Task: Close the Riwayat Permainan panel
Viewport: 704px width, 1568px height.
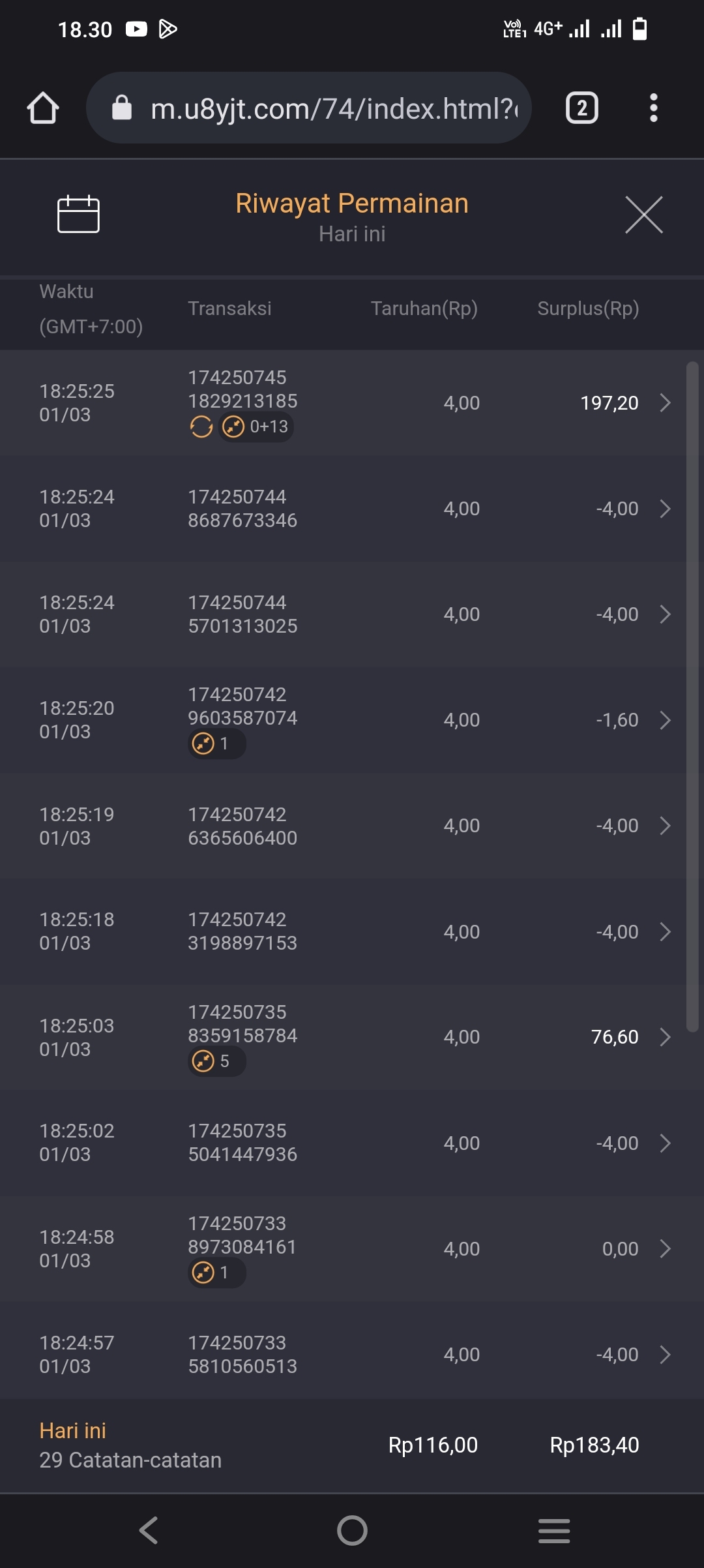Action: (643, 215)
